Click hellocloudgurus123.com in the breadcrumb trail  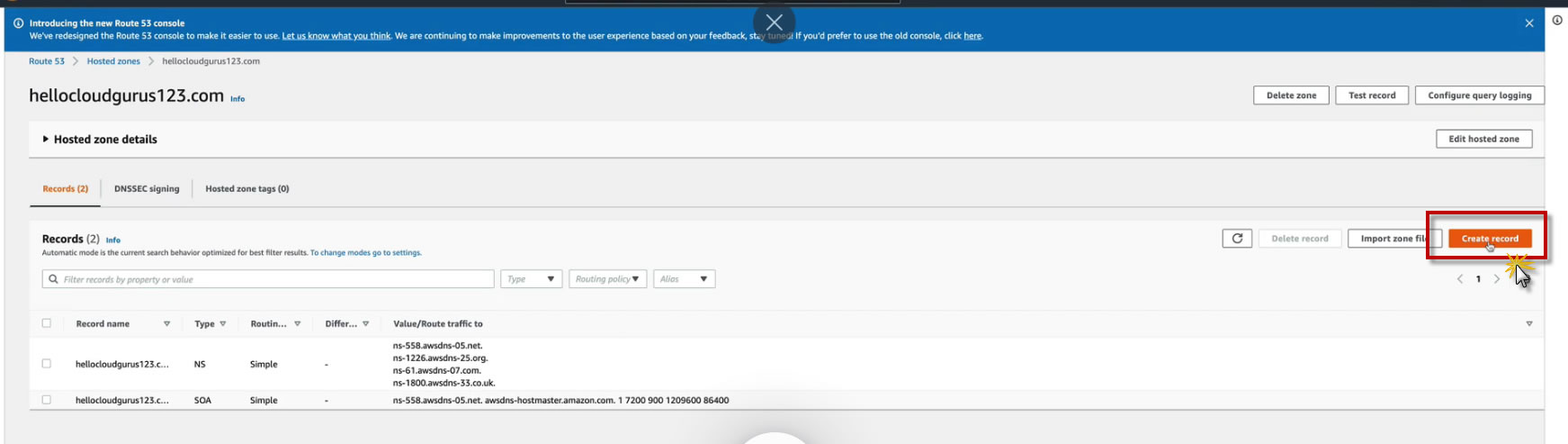pyautogui.click(x=211, y=61)
